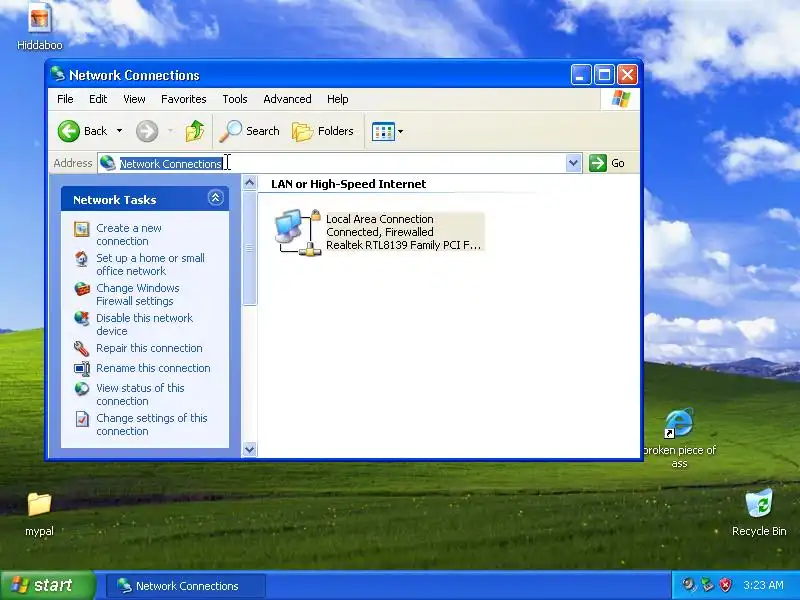The height and width of the screenshot is (600, 800).
Task: Click View status of this connection
Action: coord(140,394)
